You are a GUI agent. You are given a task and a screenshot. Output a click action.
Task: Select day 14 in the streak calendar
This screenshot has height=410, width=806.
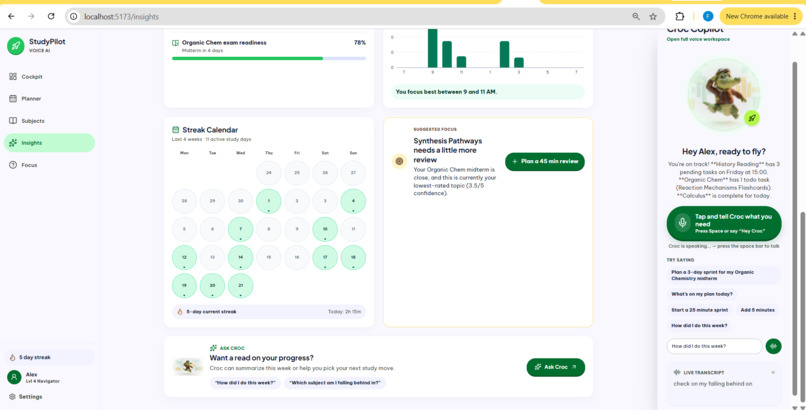click(x=241, y=258)
